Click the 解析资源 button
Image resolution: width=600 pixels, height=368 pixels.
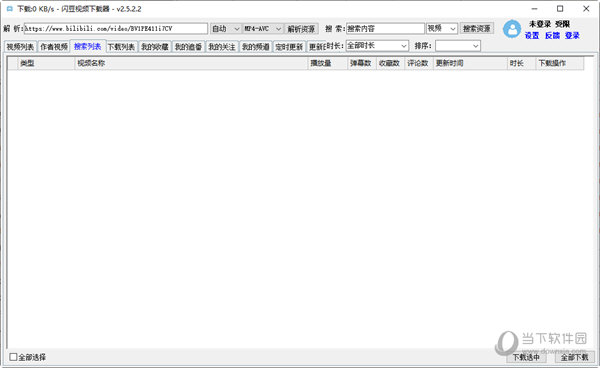(301, 29)
